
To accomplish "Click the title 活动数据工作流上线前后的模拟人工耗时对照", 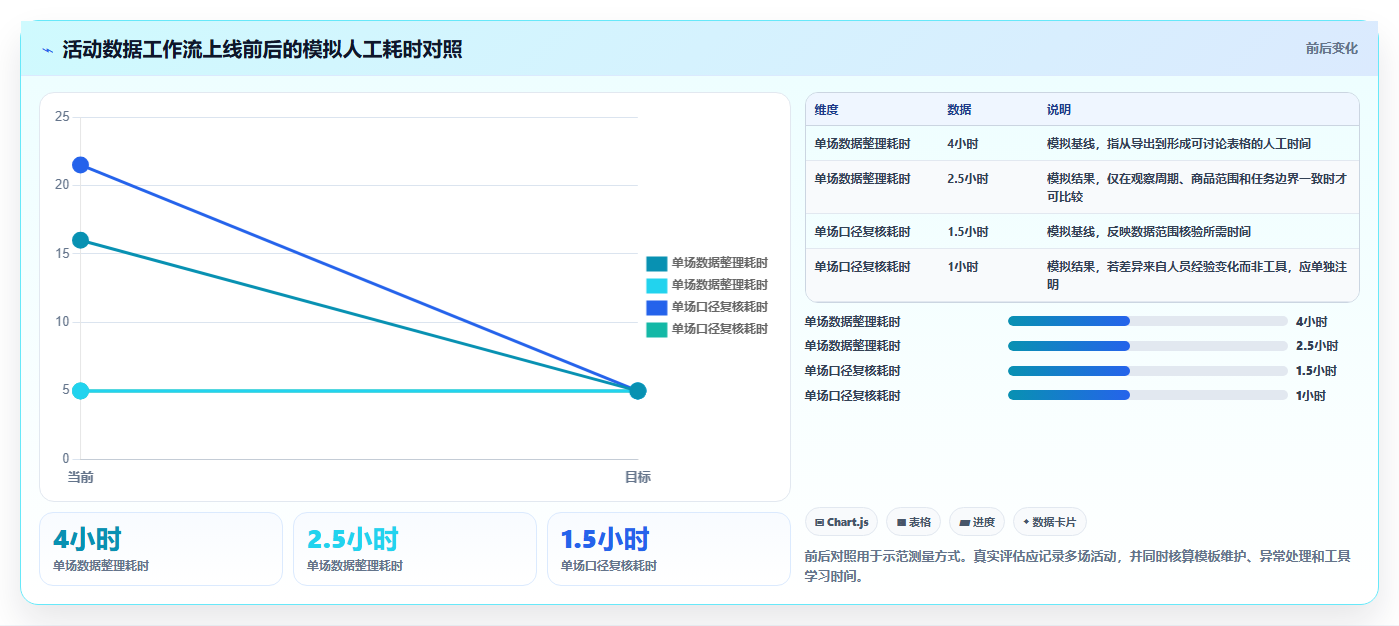I will [x=262, y=50].
